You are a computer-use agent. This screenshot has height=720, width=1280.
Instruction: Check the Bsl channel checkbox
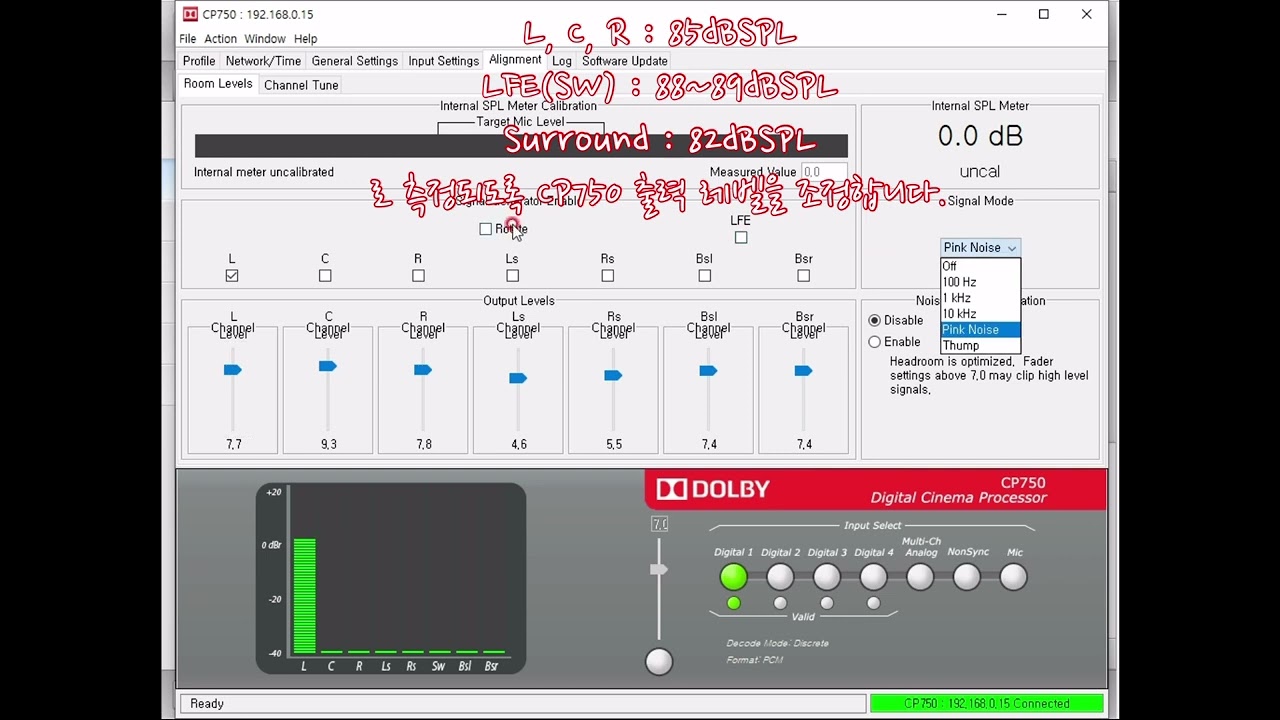pos(704,276)
